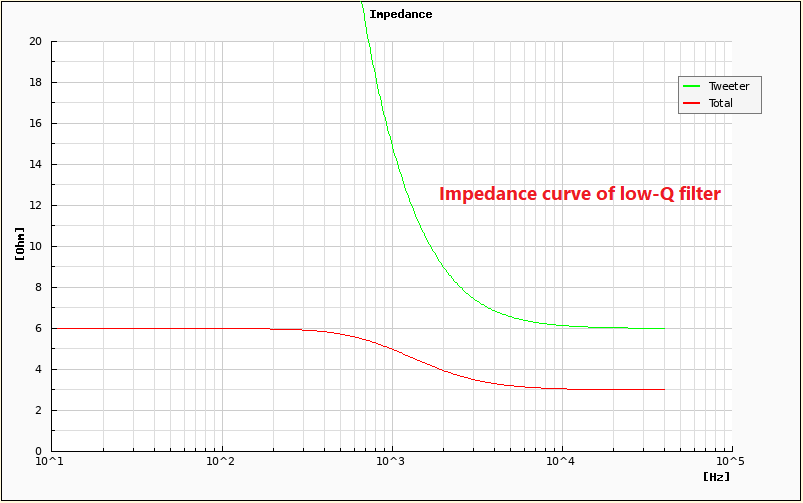Click the [Ohm] y-axis label

[20, 244]
